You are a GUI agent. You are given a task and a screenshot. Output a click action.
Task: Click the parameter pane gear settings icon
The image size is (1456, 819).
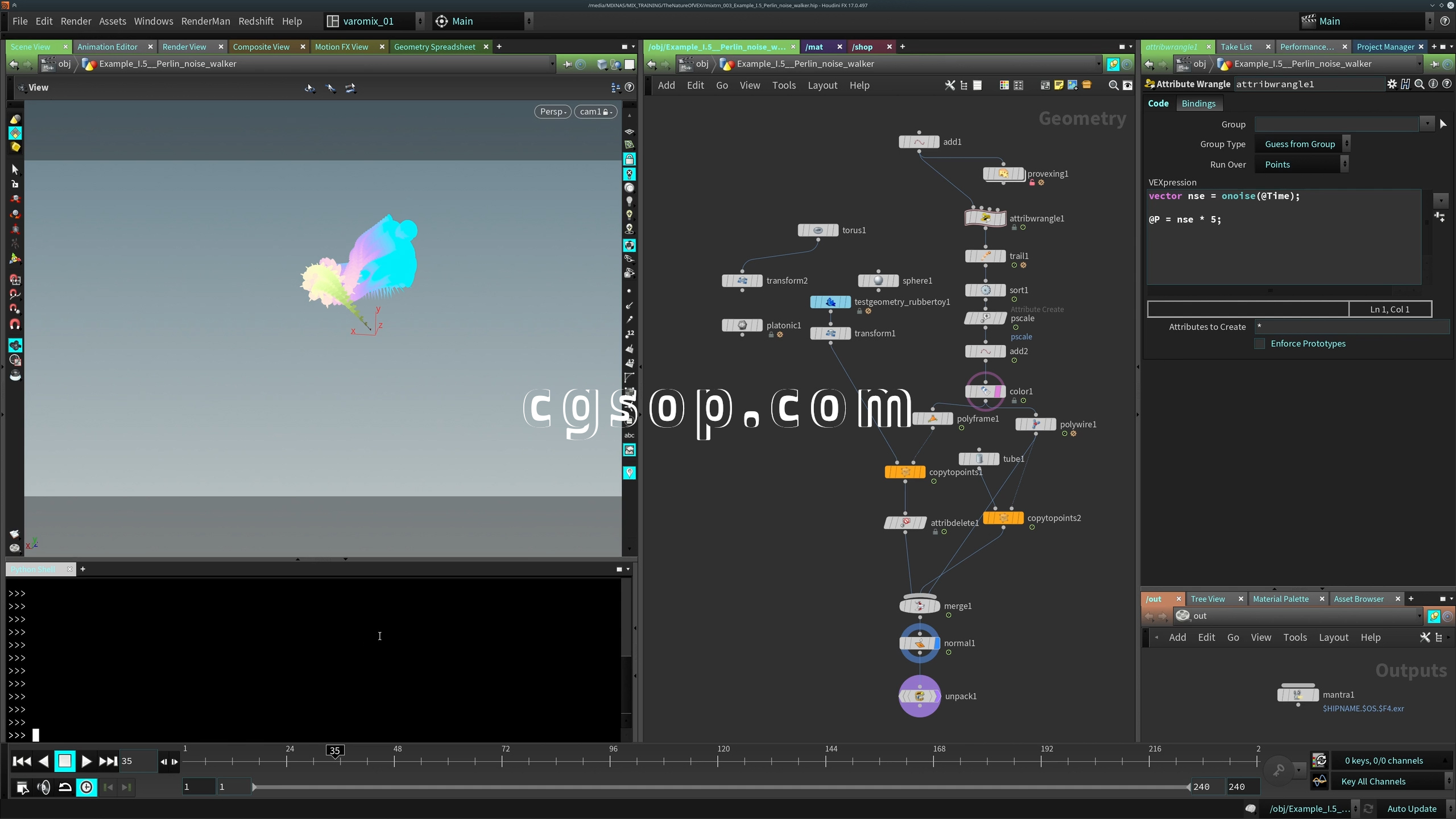click(x=1392, y=84)
